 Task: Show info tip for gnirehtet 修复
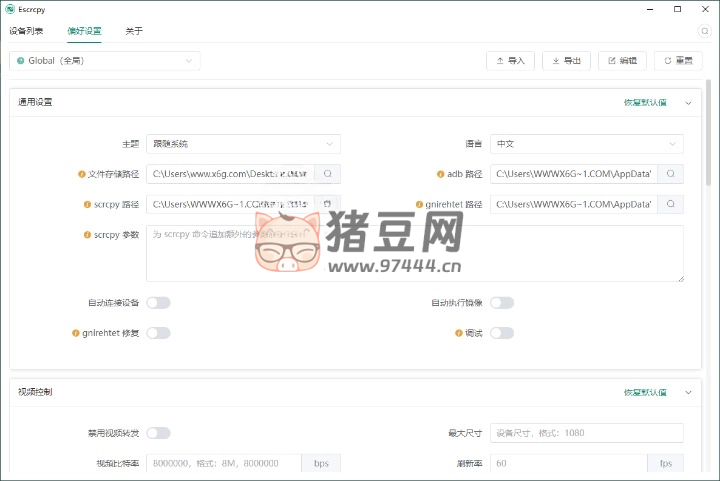point(76,333)
